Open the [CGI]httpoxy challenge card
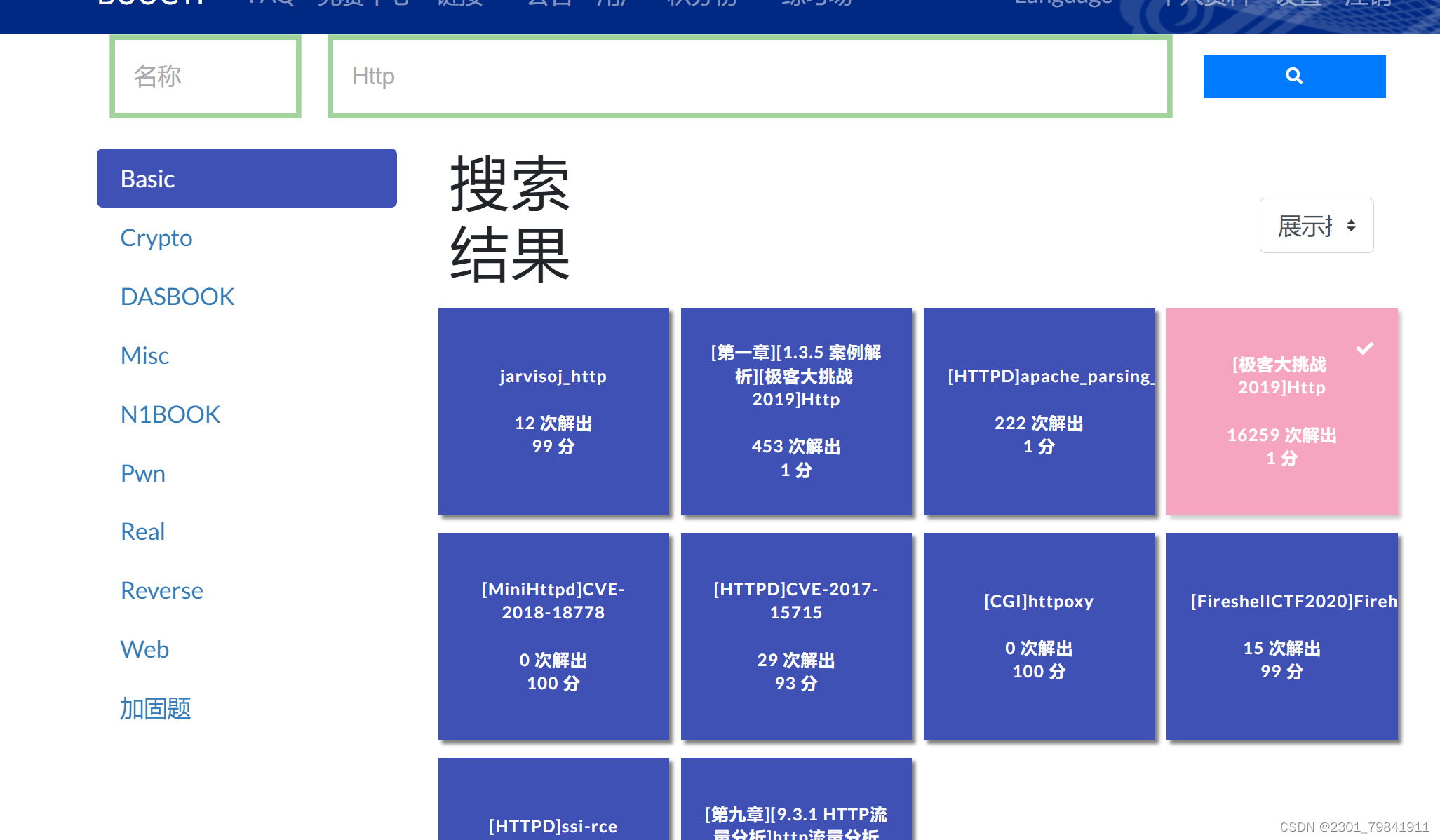The width and height of the screenshot is (1440, 840). click(1039, 635)
